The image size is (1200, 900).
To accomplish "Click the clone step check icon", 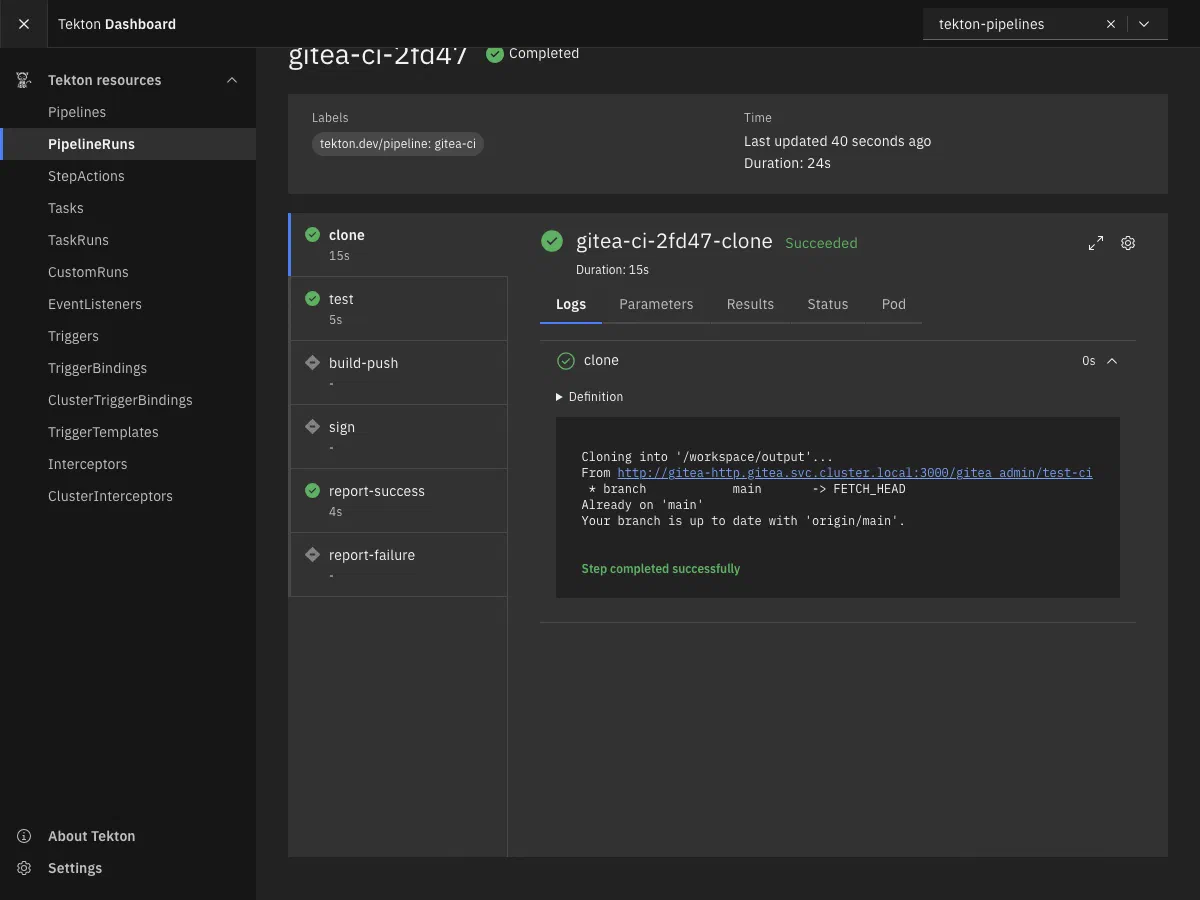I will 566,361.
